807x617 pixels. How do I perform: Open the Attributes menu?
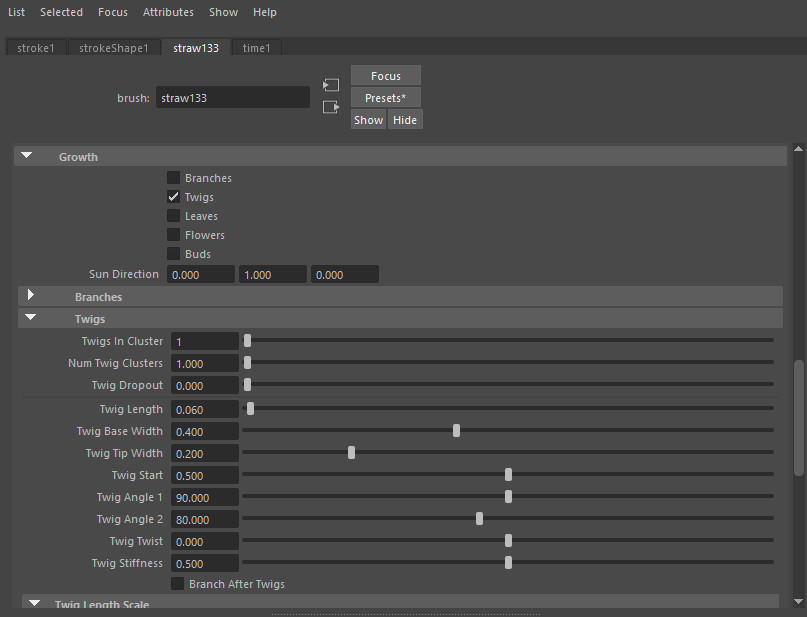click(x=168, y=12)
